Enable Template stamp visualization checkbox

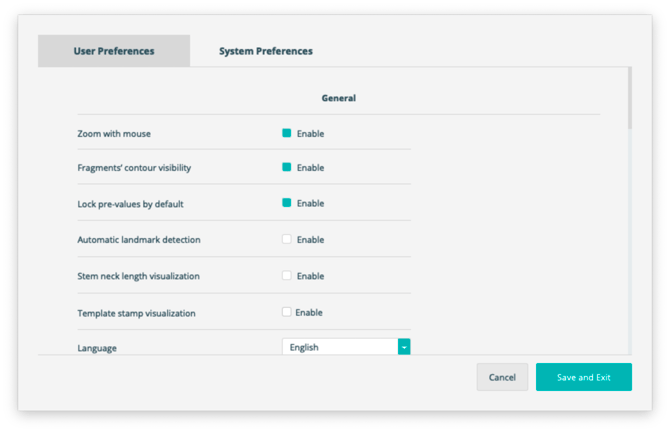(x=286, y=312)
